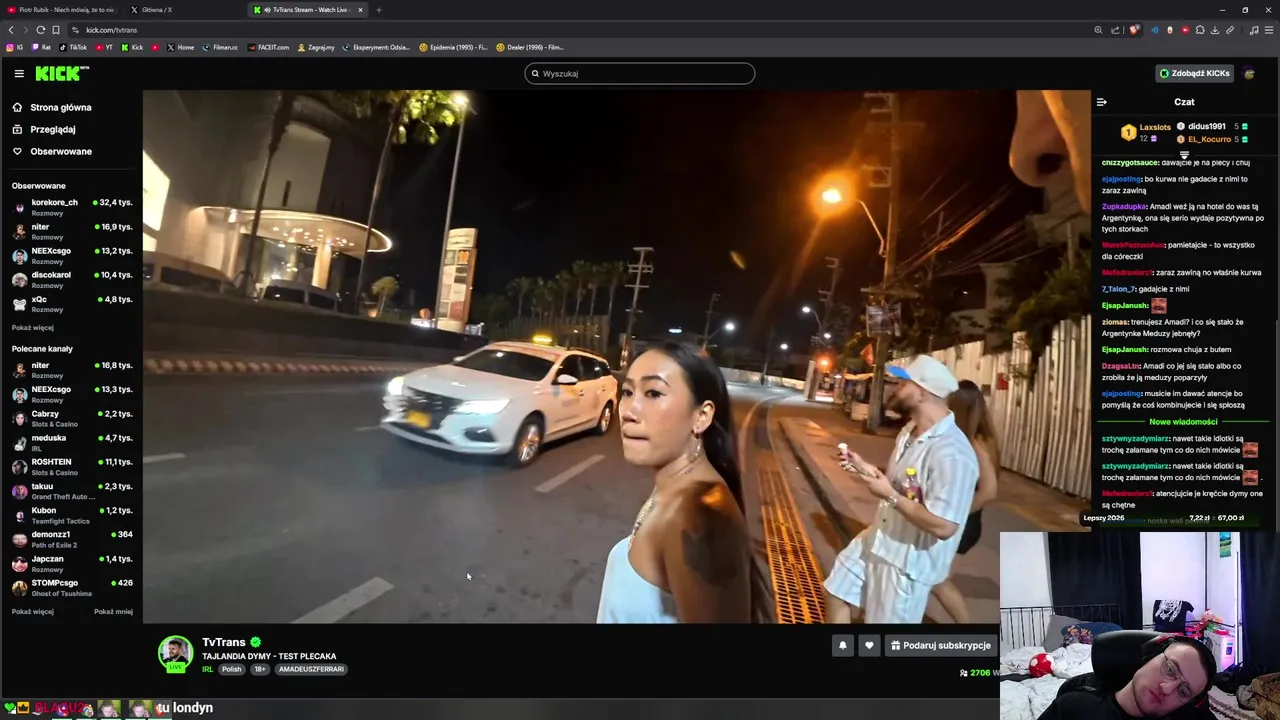Image resolution: width=1280 pixels, height=720 pixels.
Task: Open the Filman.cc bookmark
Action: [220, 47]
